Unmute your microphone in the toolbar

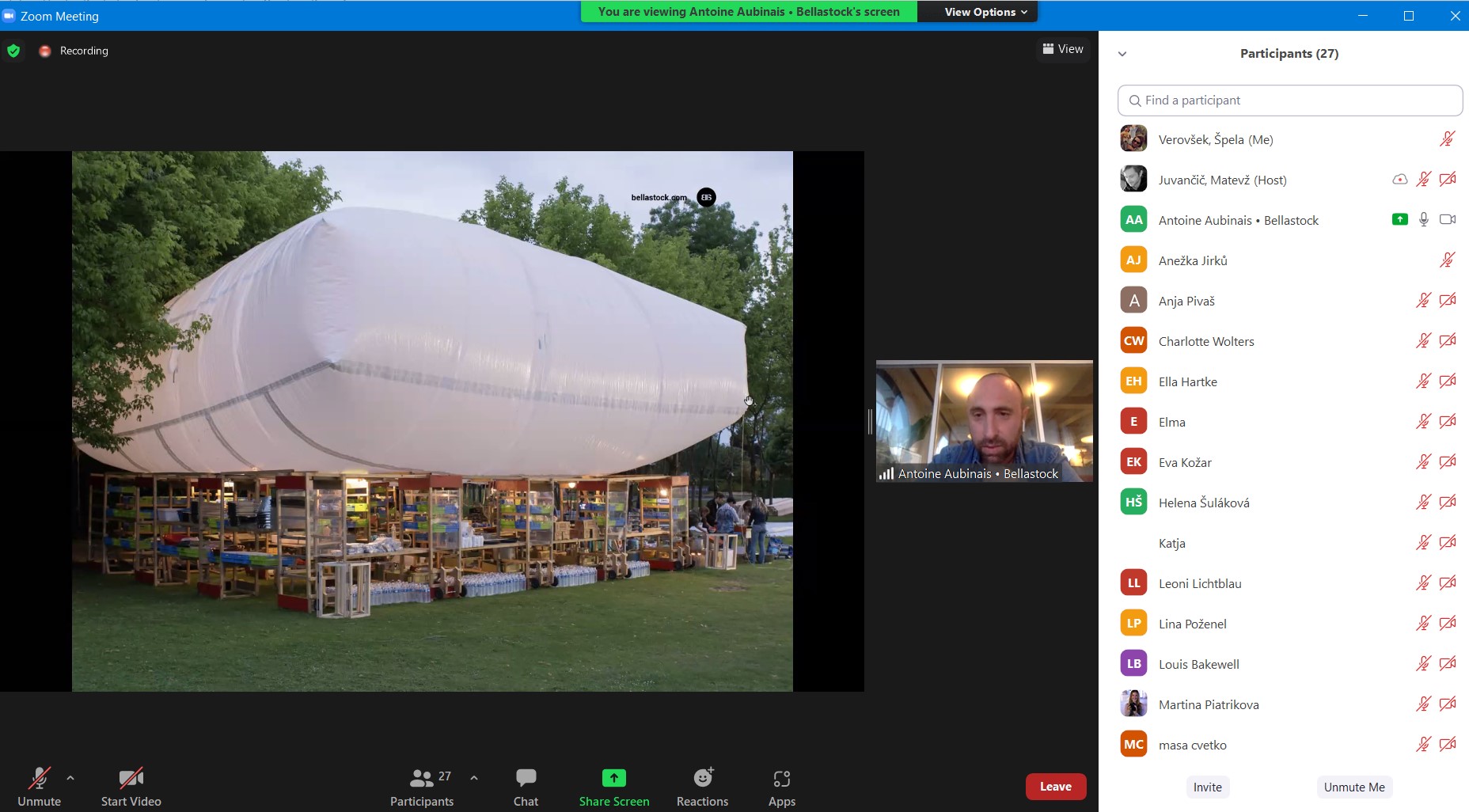[x=39, y=787]
